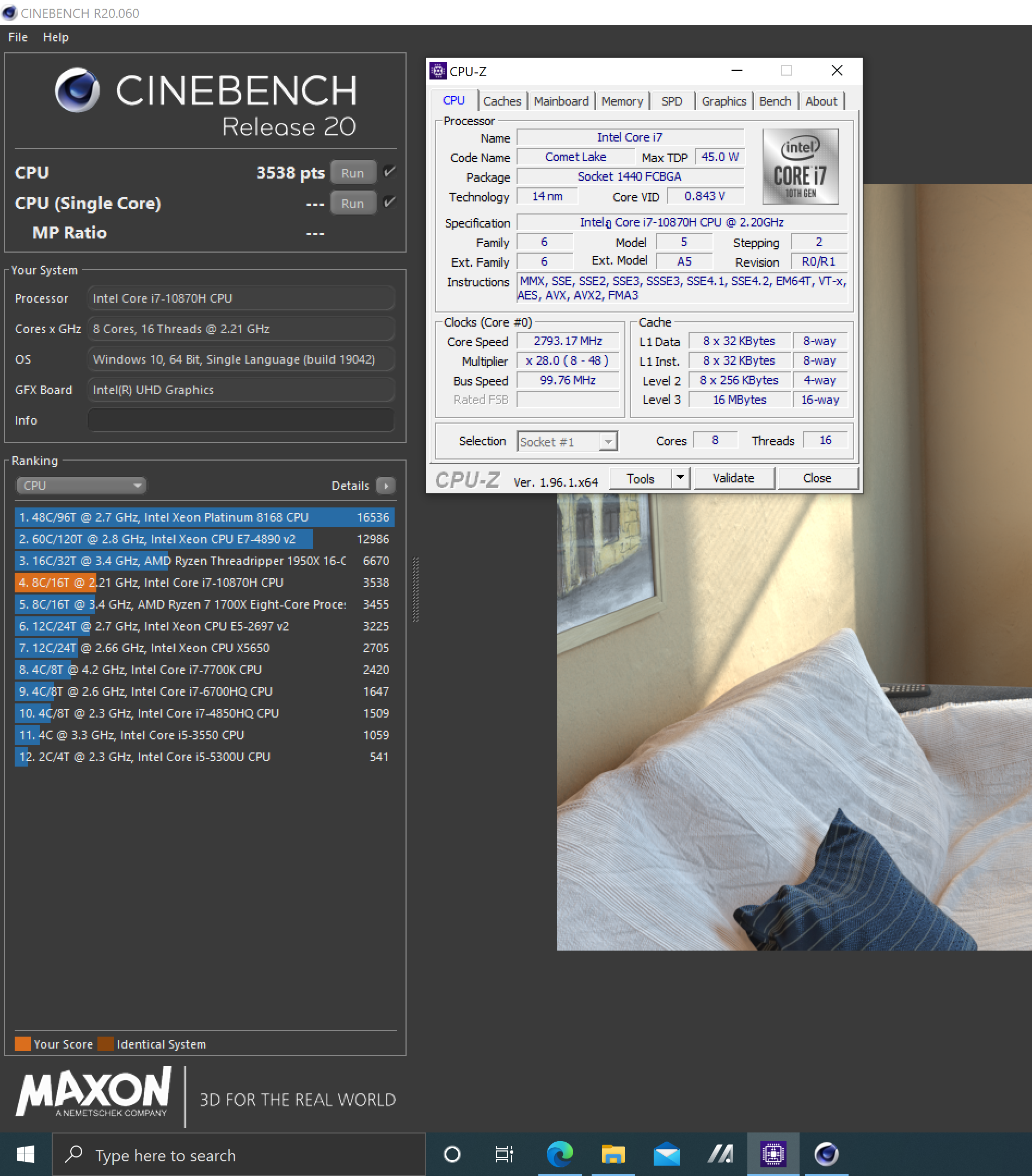The height and width of the screenshot is (1176, 1032).
Task: Click the Processor field Intel Core i7-10870H CPU
Action: (241, 298)
